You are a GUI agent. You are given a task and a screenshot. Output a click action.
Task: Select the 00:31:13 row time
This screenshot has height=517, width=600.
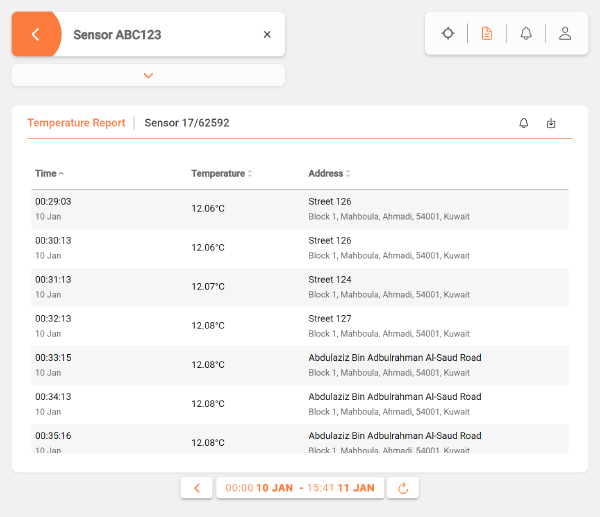coord(53,280)
